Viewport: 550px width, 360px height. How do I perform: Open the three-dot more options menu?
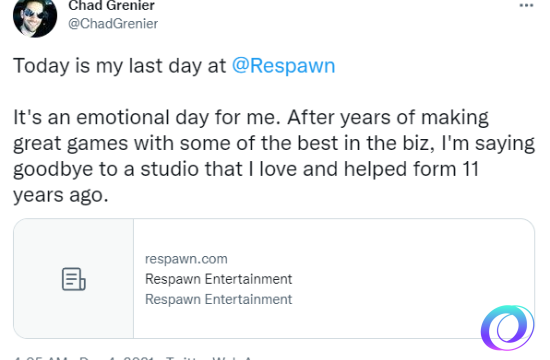(526, 5)
